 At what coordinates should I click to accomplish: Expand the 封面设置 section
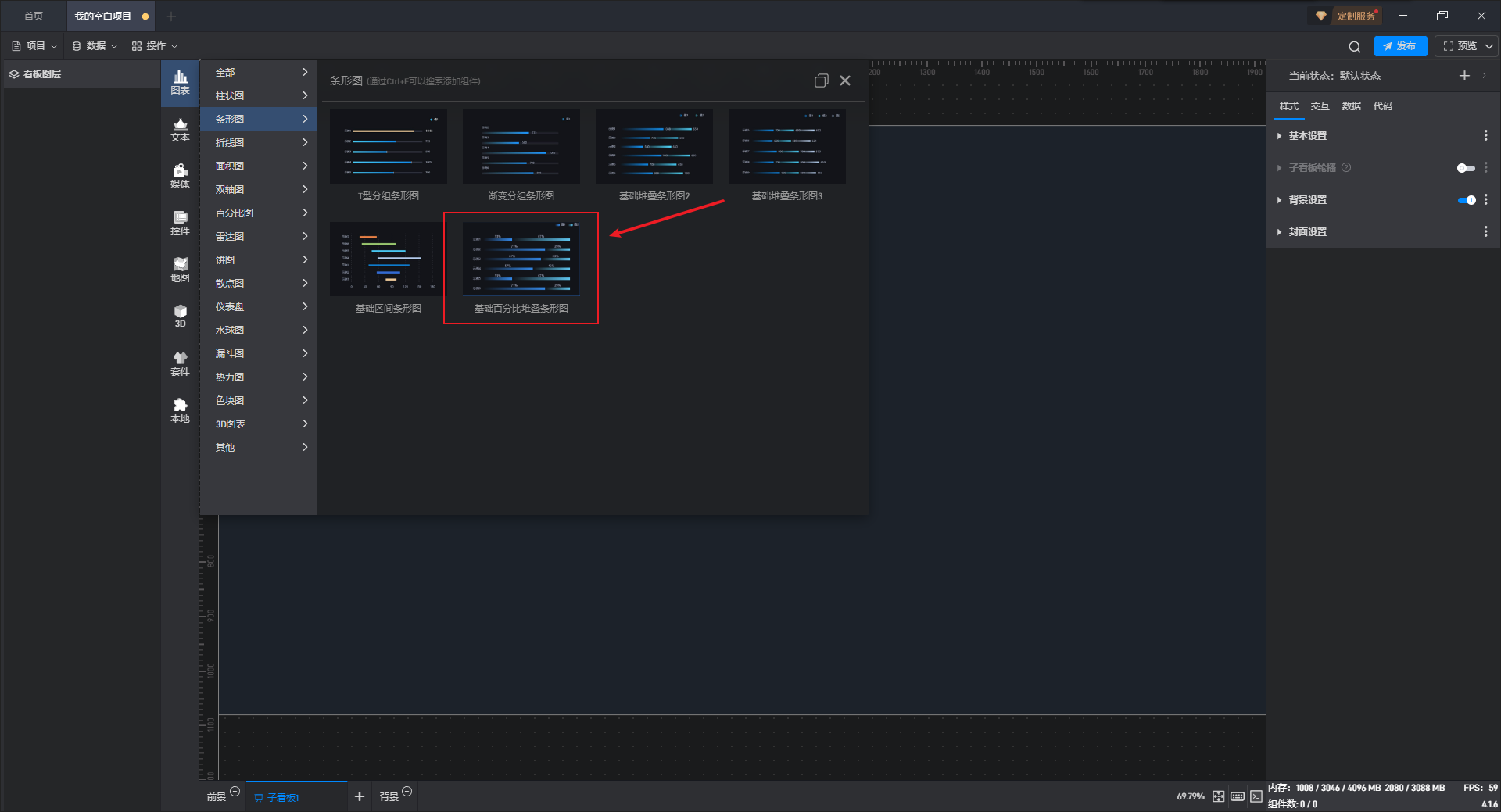pos(1307,232)
